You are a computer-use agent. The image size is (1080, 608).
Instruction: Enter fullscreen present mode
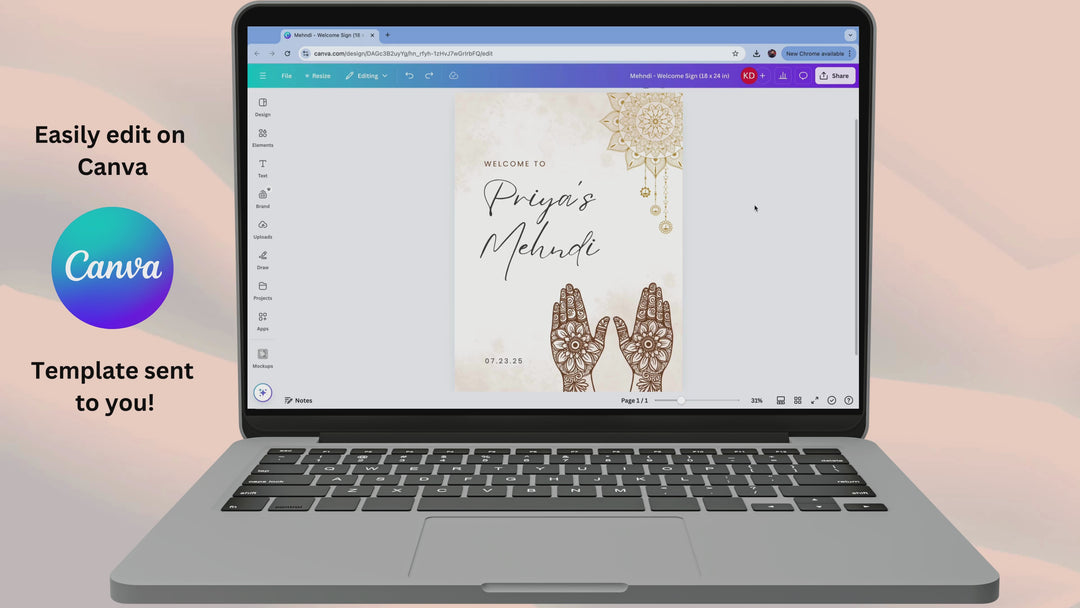pyautogui.click(x=814, y=400)
